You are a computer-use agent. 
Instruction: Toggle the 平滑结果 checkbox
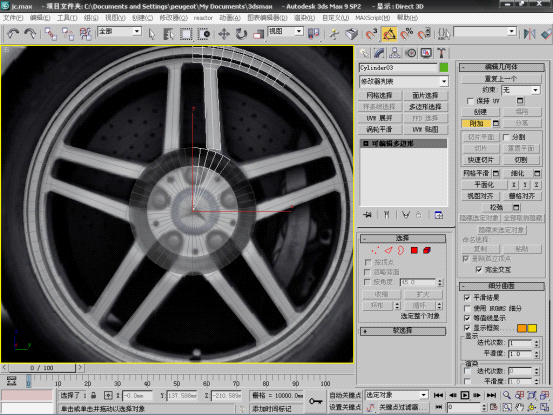click(x=467, y=298)
